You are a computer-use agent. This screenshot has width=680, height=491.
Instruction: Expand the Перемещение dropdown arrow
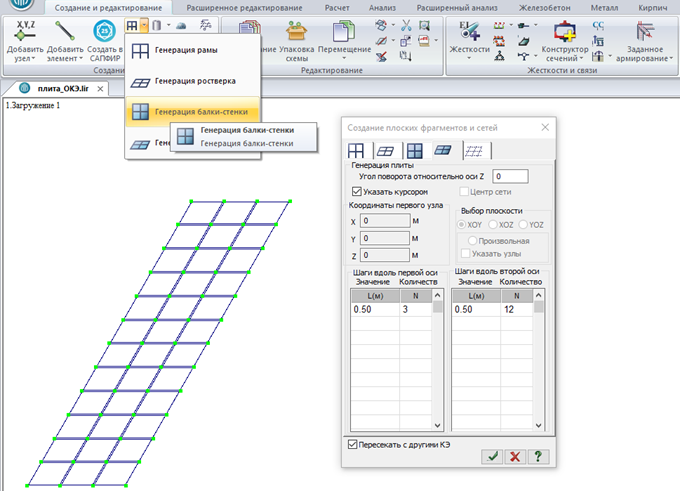pyautogui.click(x=344, y=59)
